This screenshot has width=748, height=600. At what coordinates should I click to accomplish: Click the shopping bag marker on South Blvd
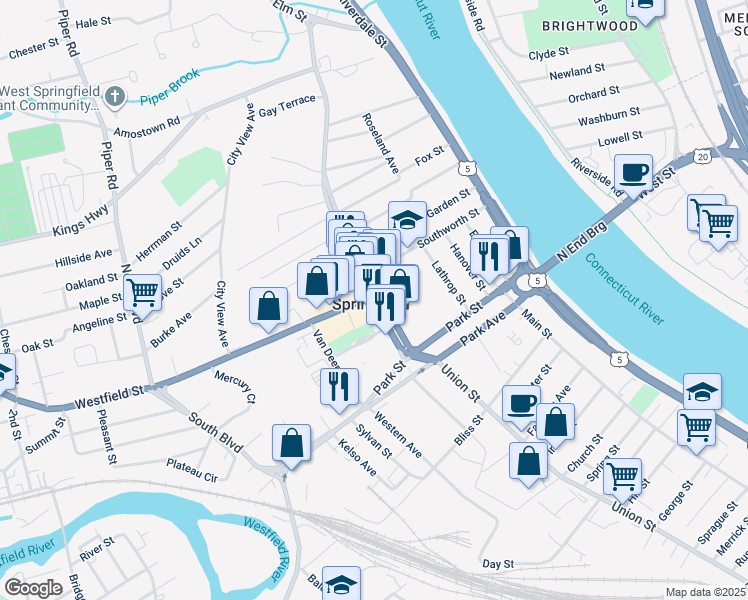(291, 445)
